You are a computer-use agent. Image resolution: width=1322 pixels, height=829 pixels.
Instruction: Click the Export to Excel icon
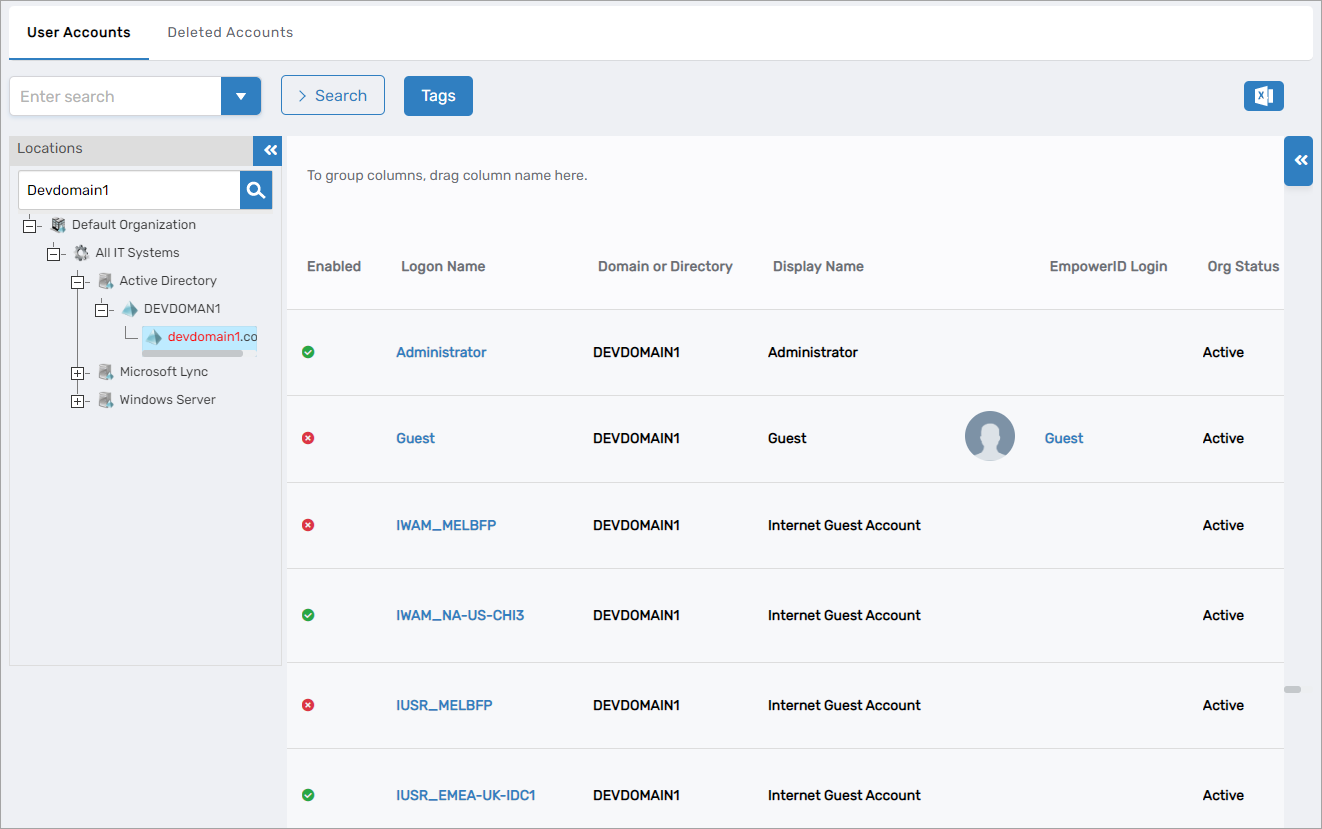point(1263,96)
